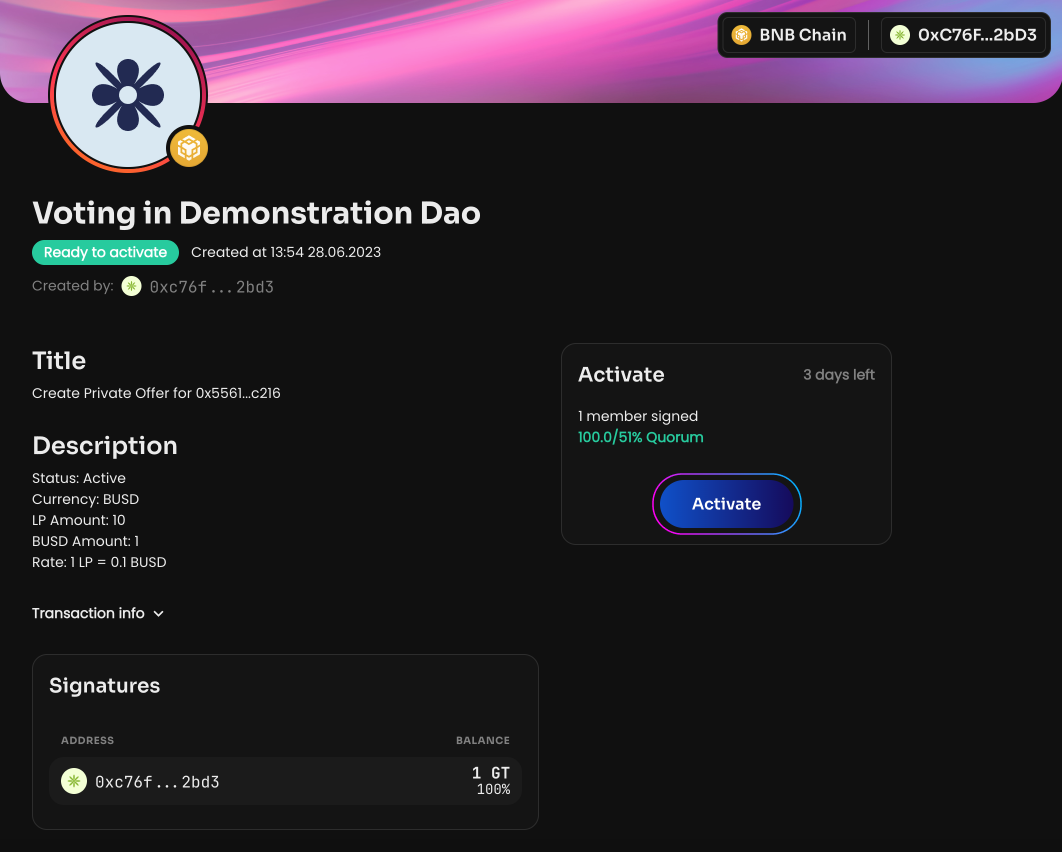Click the BALANCE column header
Viewport: 1062px width, 852px height.
(x=483, y=740)
